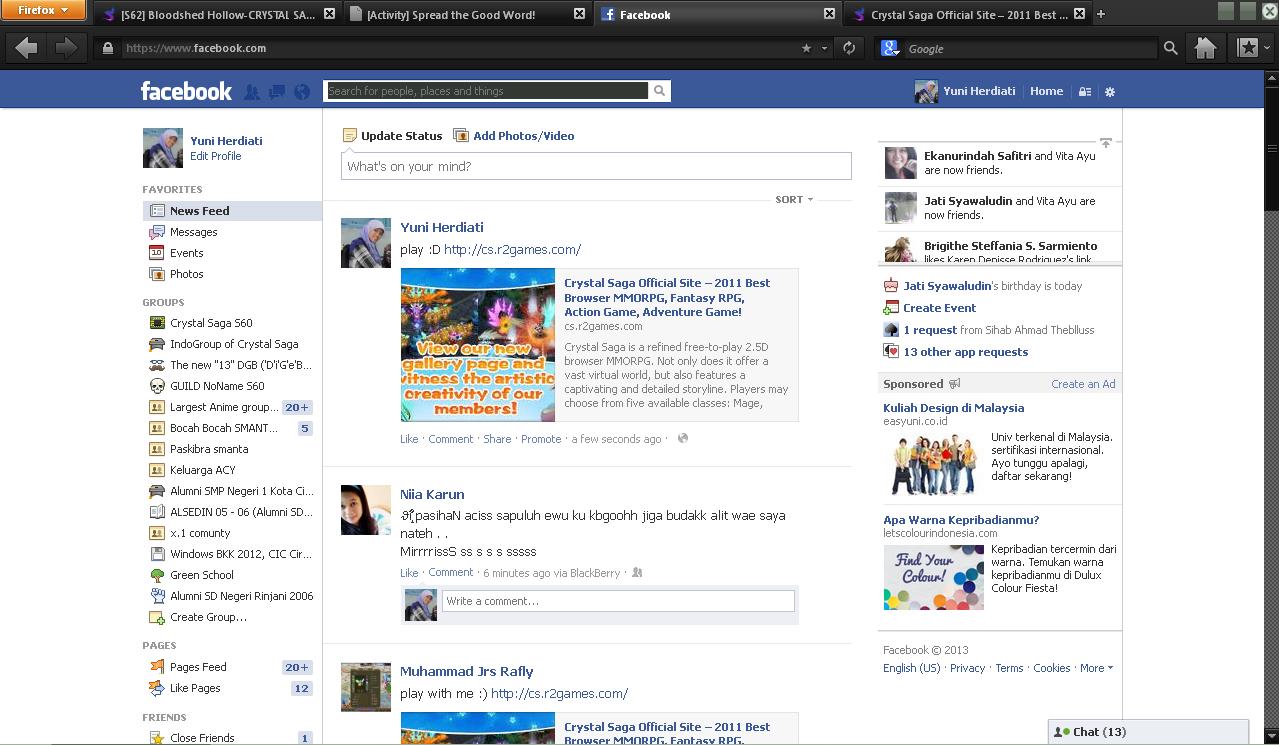Click the account settings gear icon
Screen dimensions: 1279x745
pyautogui.click(x=1109, y=92)
